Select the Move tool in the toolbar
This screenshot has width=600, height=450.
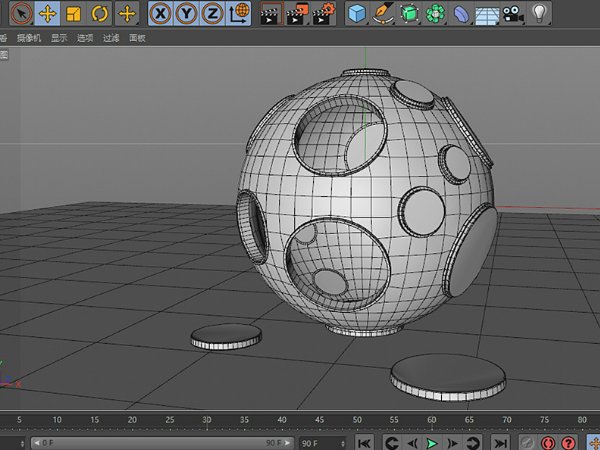47,14
